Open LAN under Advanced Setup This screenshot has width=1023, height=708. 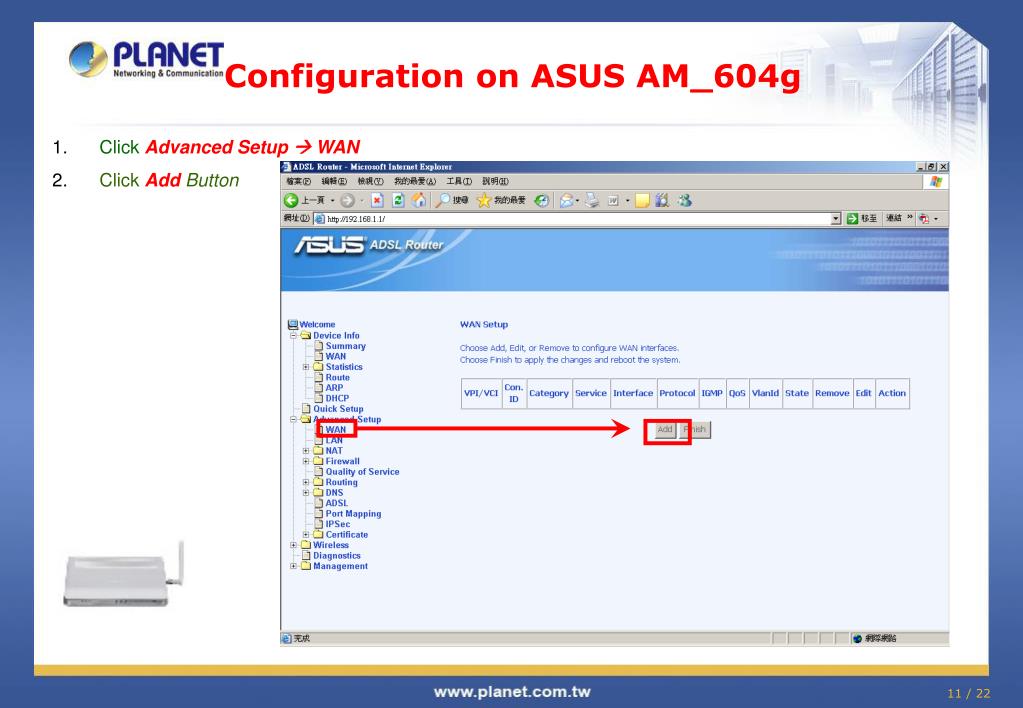point(334,440)
